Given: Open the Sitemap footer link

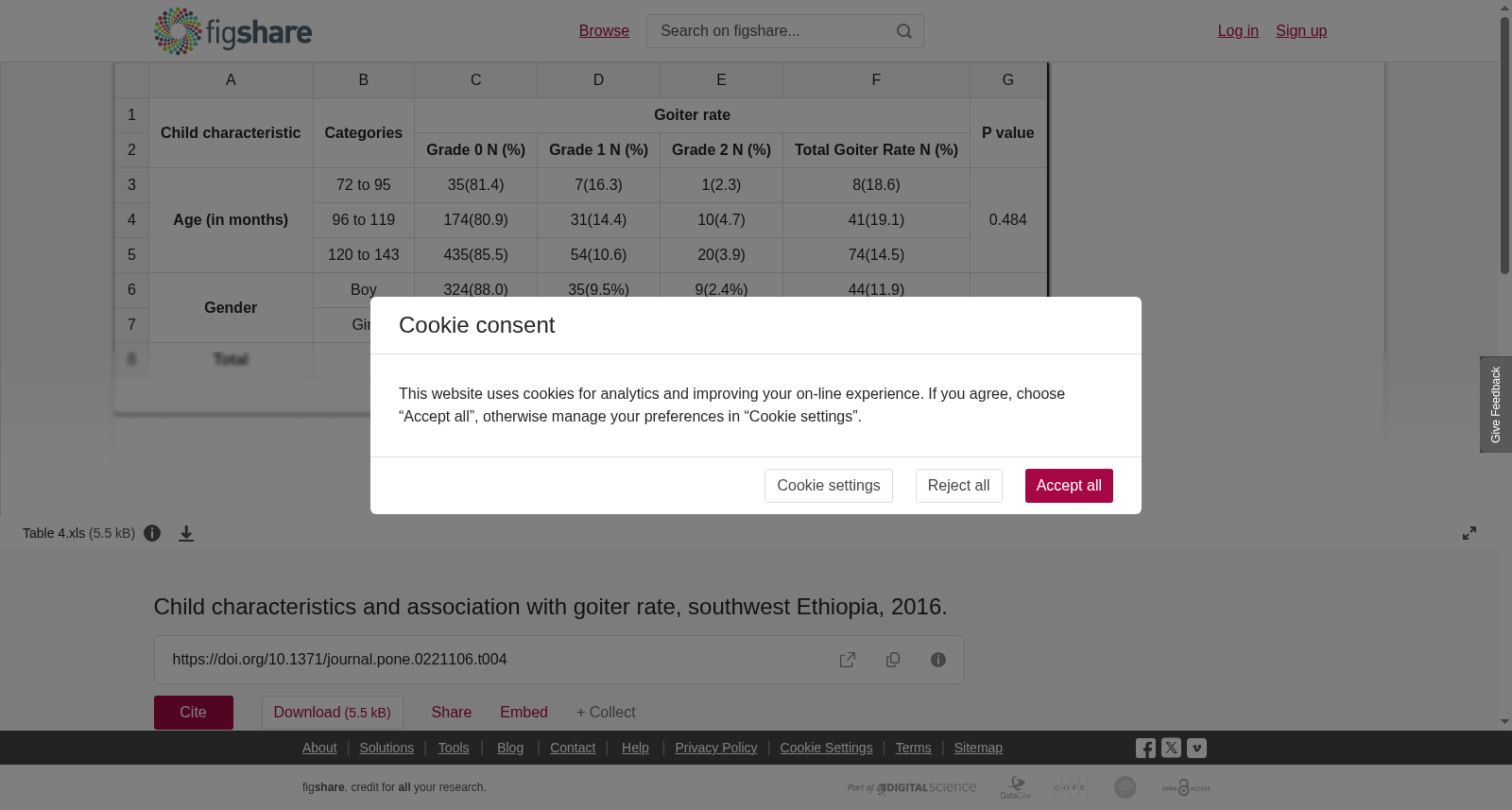Looking at the screenshot, I should 978,748.
